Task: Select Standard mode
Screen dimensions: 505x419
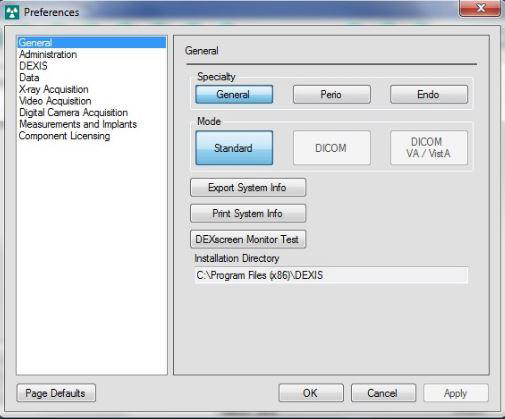Action: coord(234,148)
